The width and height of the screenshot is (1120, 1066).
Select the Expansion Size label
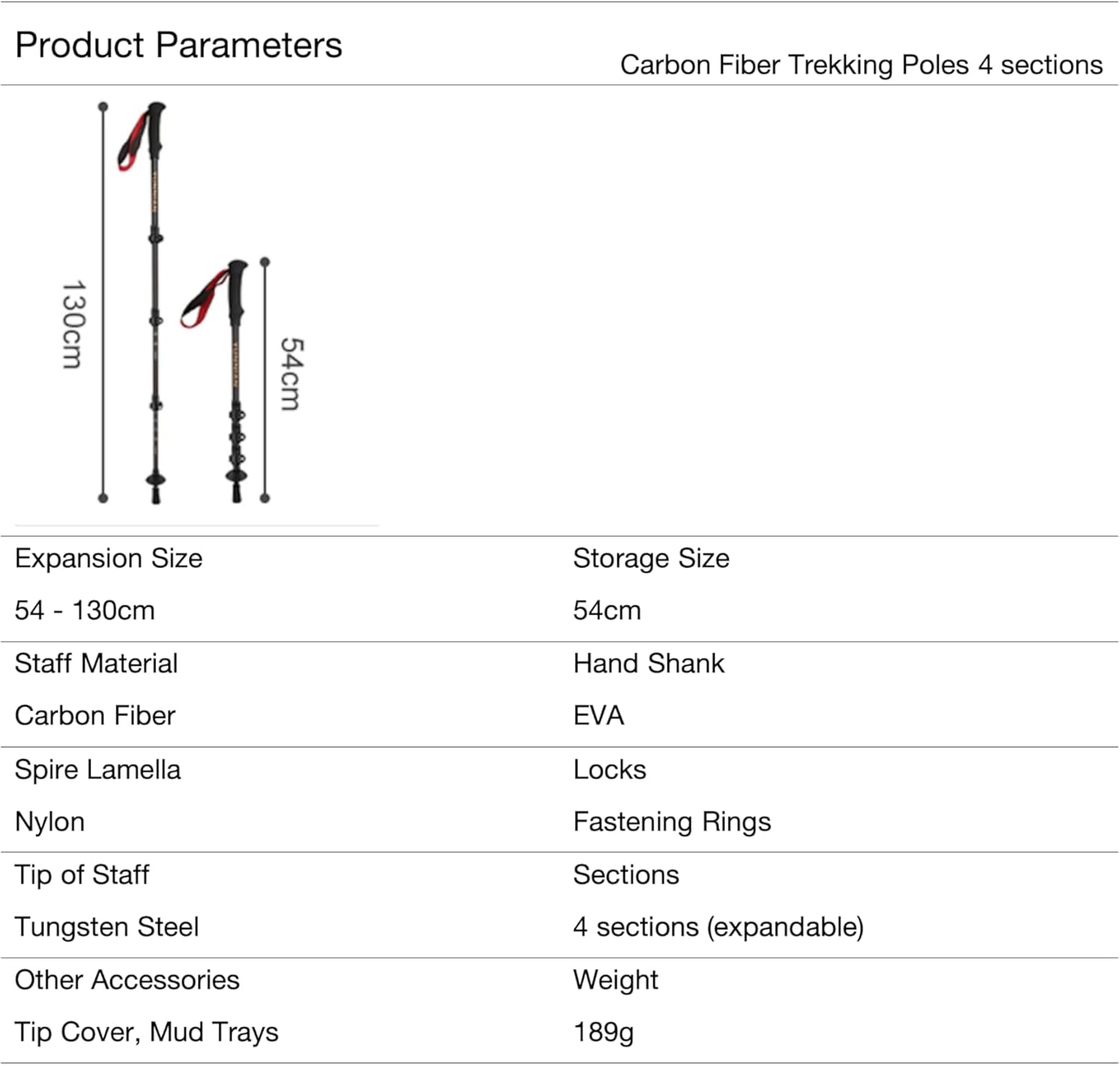(108, 558)
